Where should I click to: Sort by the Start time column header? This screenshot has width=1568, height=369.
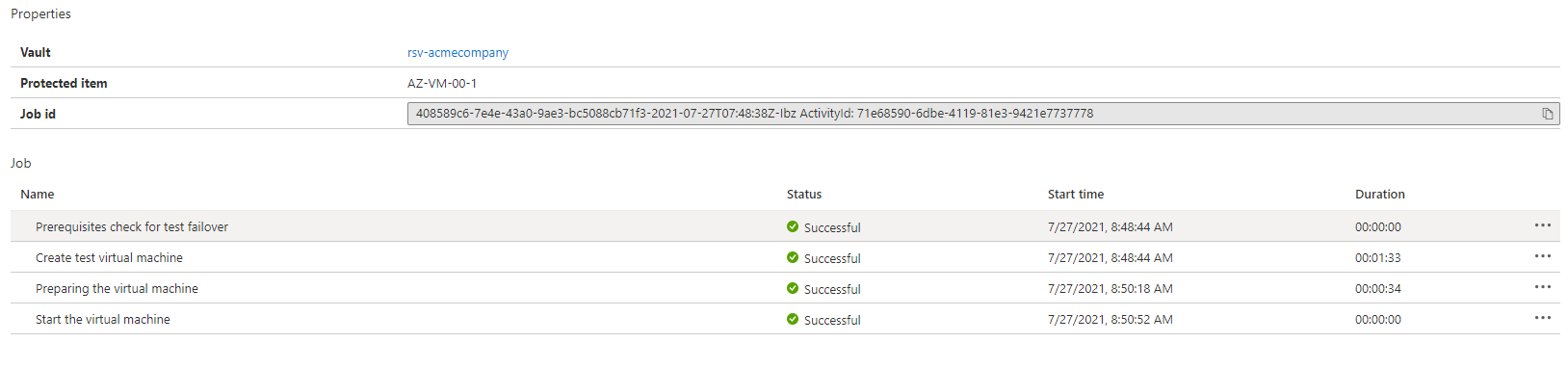tap(1076, 195)
